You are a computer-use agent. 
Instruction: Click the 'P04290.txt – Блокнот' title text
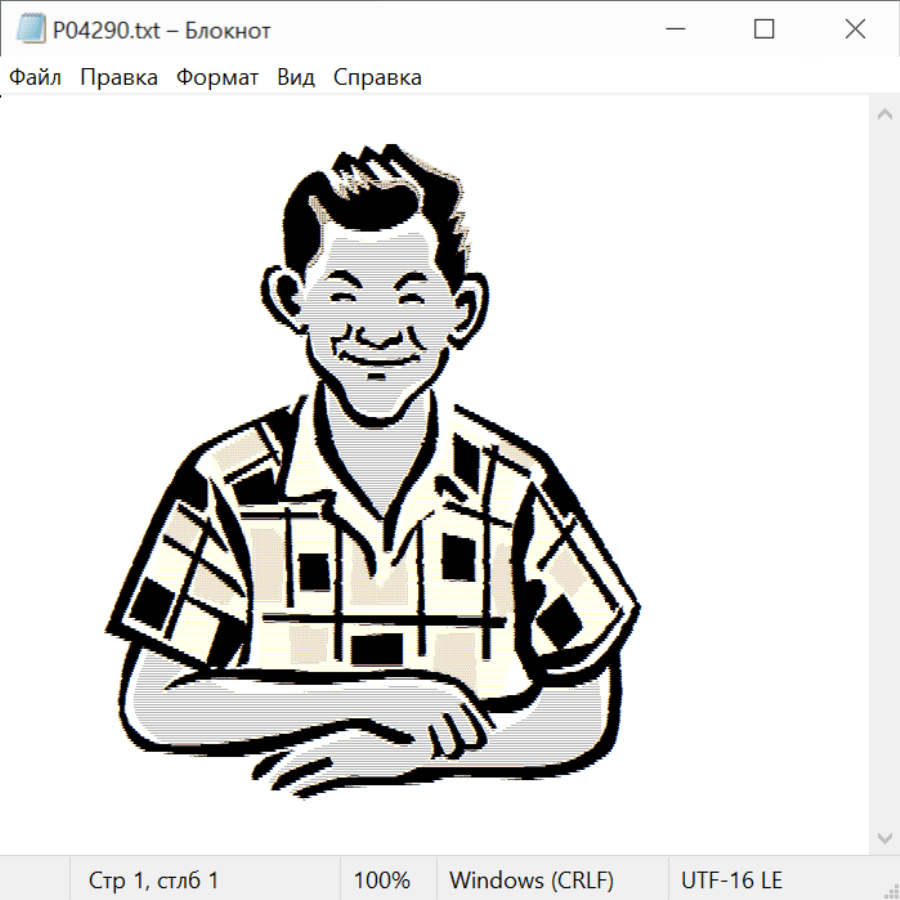(x=162, y=30)
